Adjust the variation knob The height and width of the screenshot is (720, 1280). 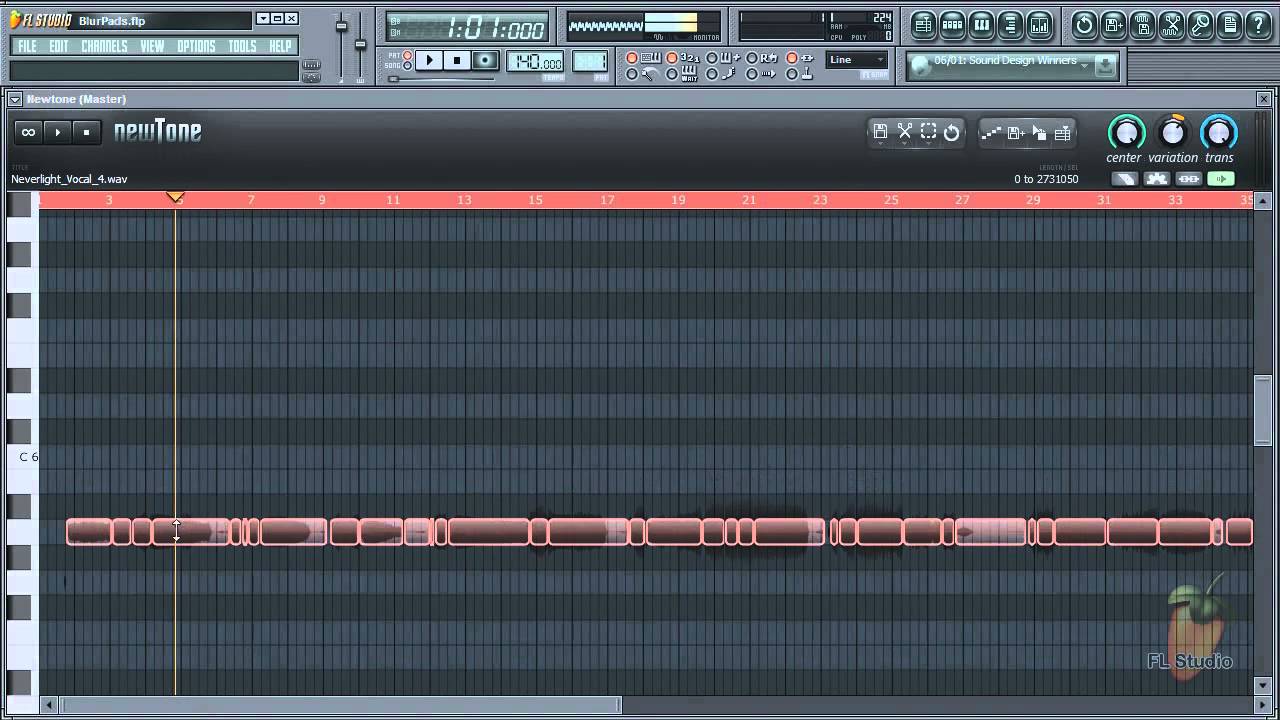click(x=1172, y=132)
